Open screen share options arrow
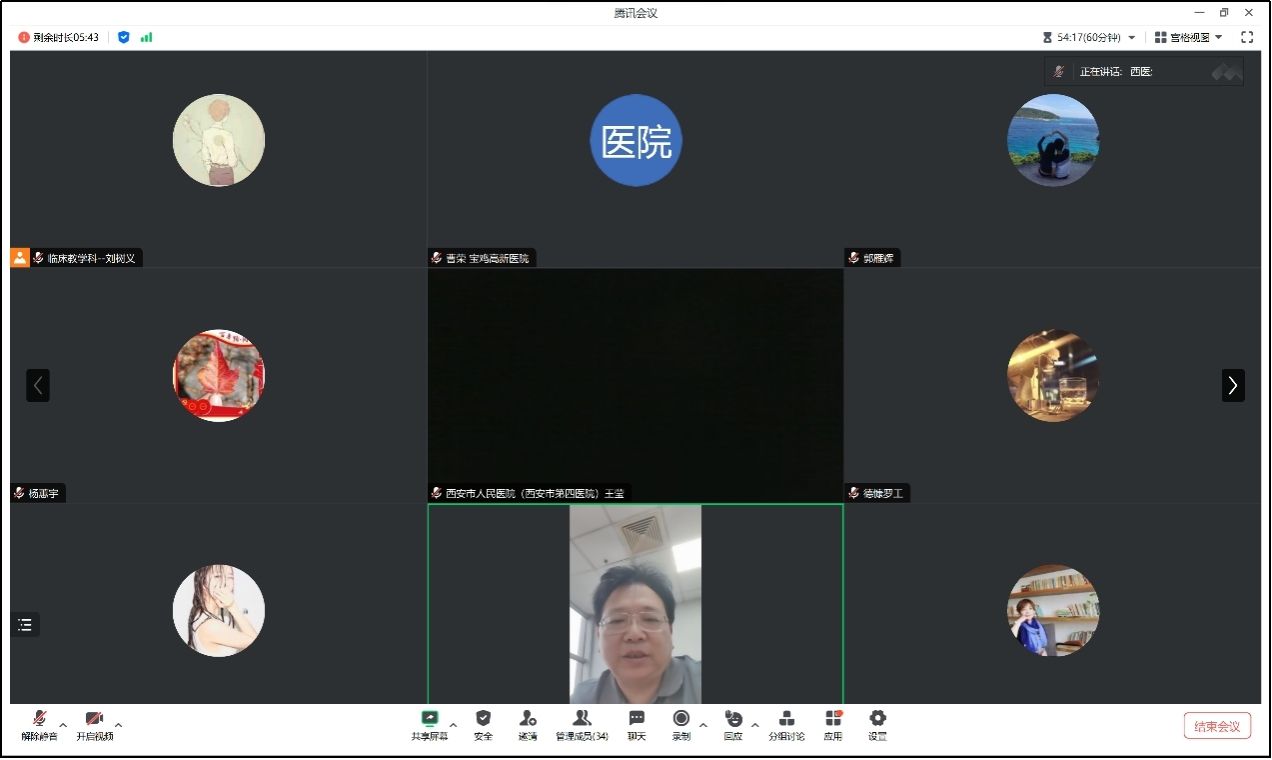 point(453,725)
